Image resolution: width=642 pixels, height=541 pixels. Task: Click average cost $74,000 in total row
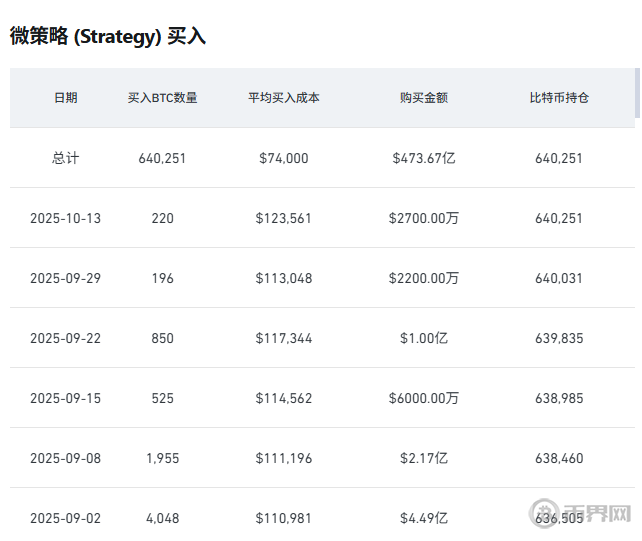(x=284, y=158)
